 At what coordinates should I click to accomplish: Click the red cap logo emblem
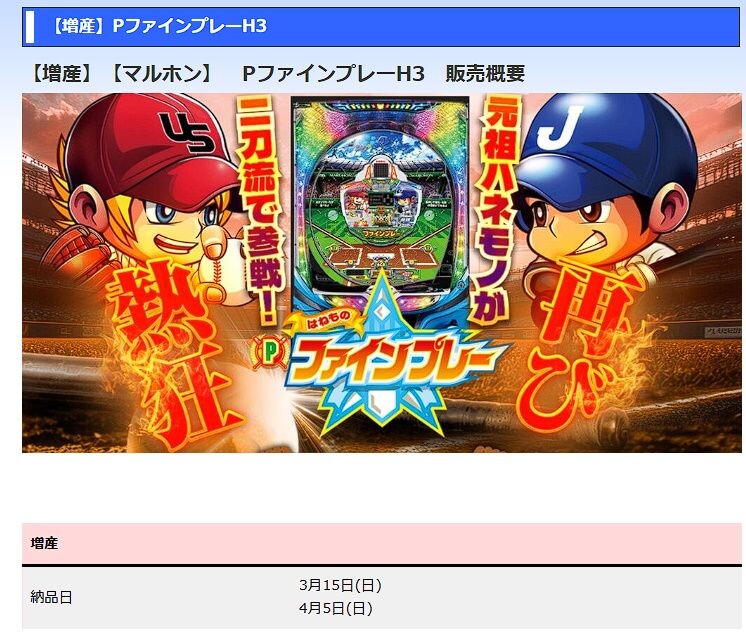click(x=185, y=132)
